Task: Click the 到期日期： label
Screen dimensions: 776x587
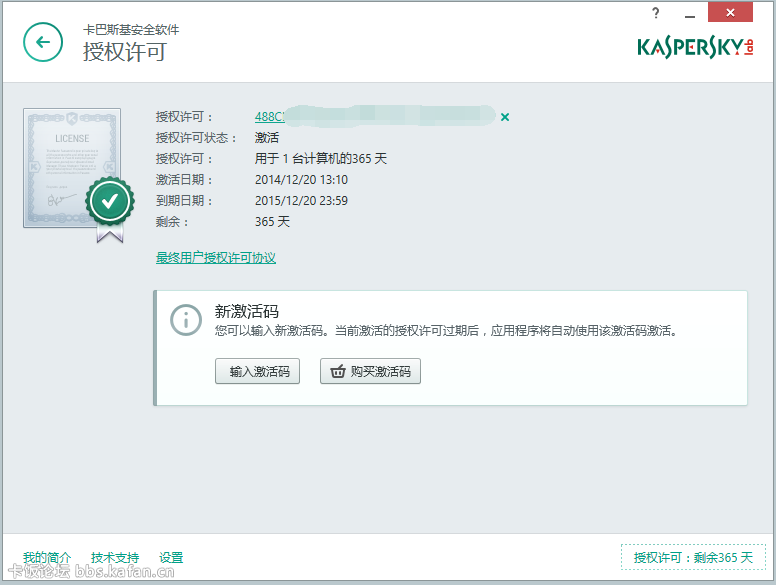Action: (x=184, y=200)
